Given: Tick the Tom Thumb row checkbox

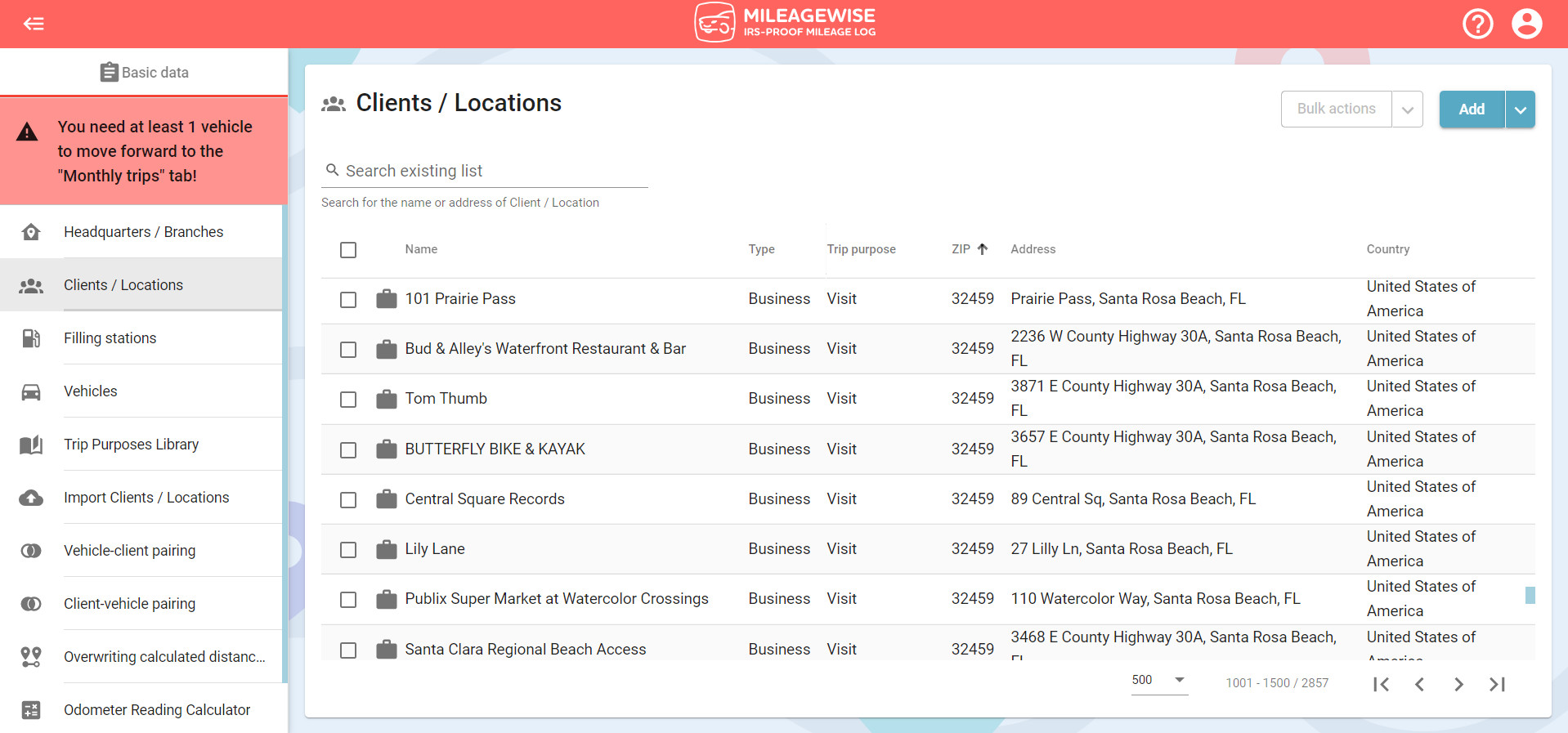Looking at the screenshot, I should (348, 400).
